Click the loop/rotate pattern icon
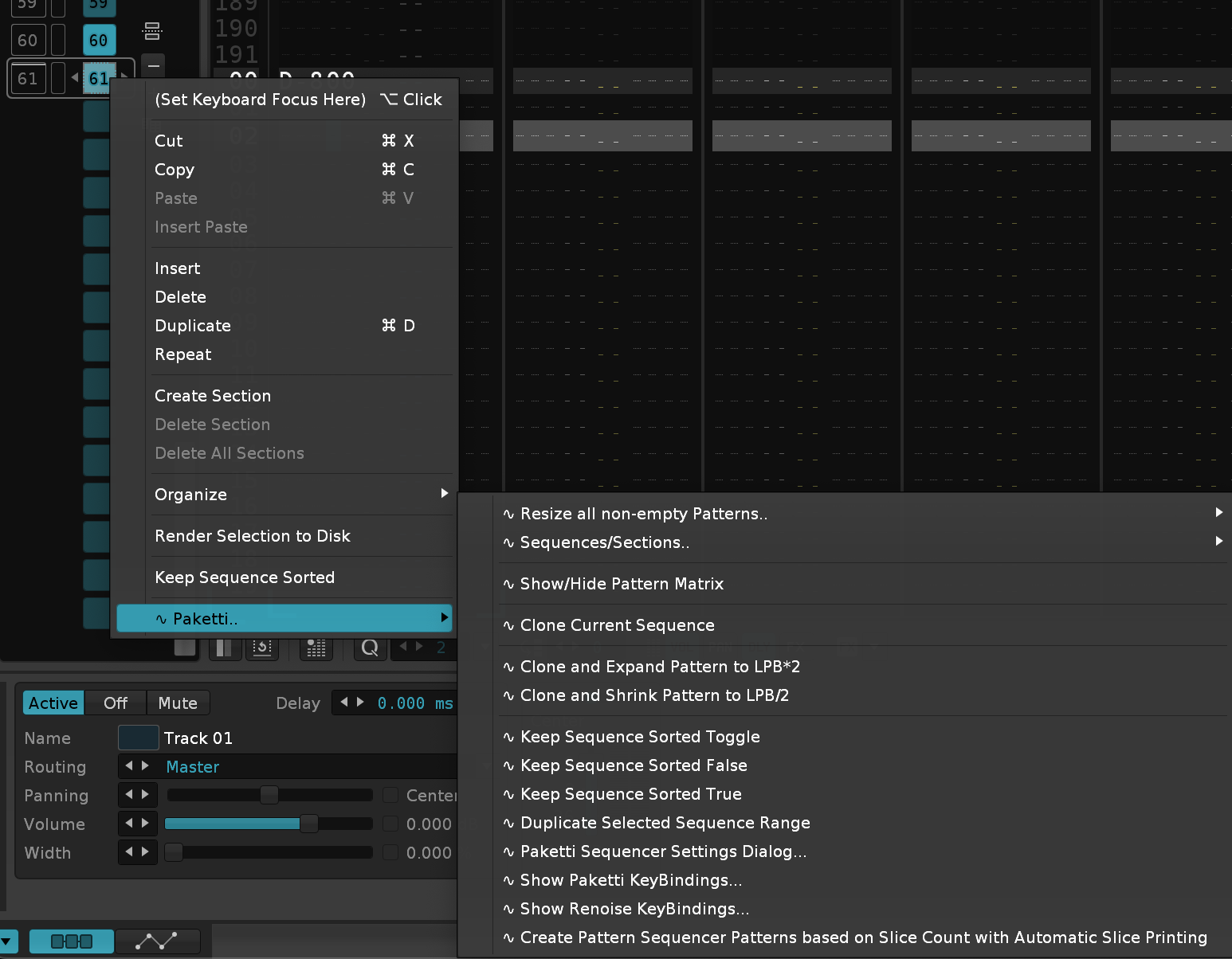1232x959 pixels. [263, 648]
